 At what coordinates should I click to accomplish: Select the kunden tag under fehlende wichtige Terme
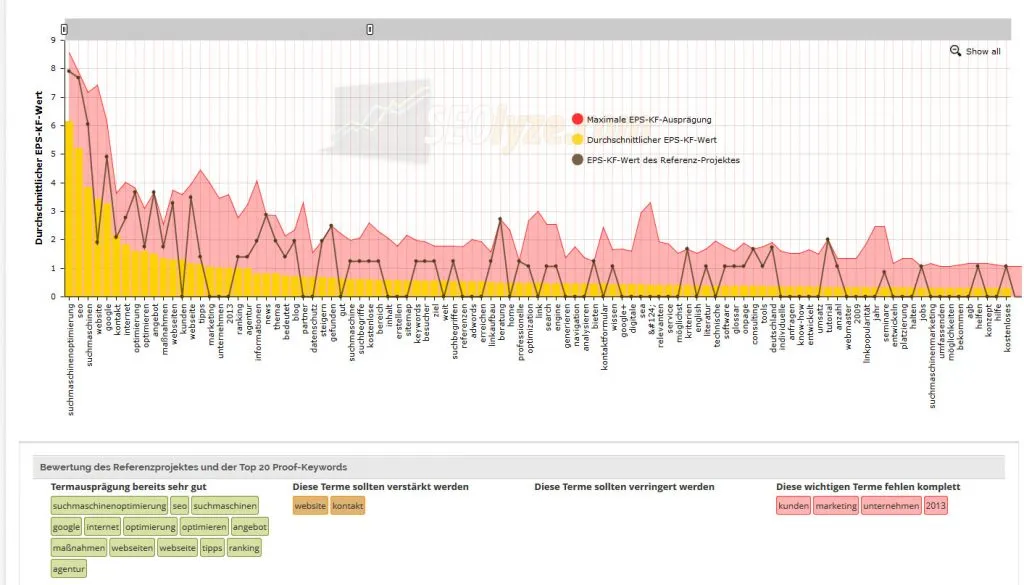(796, 506)
